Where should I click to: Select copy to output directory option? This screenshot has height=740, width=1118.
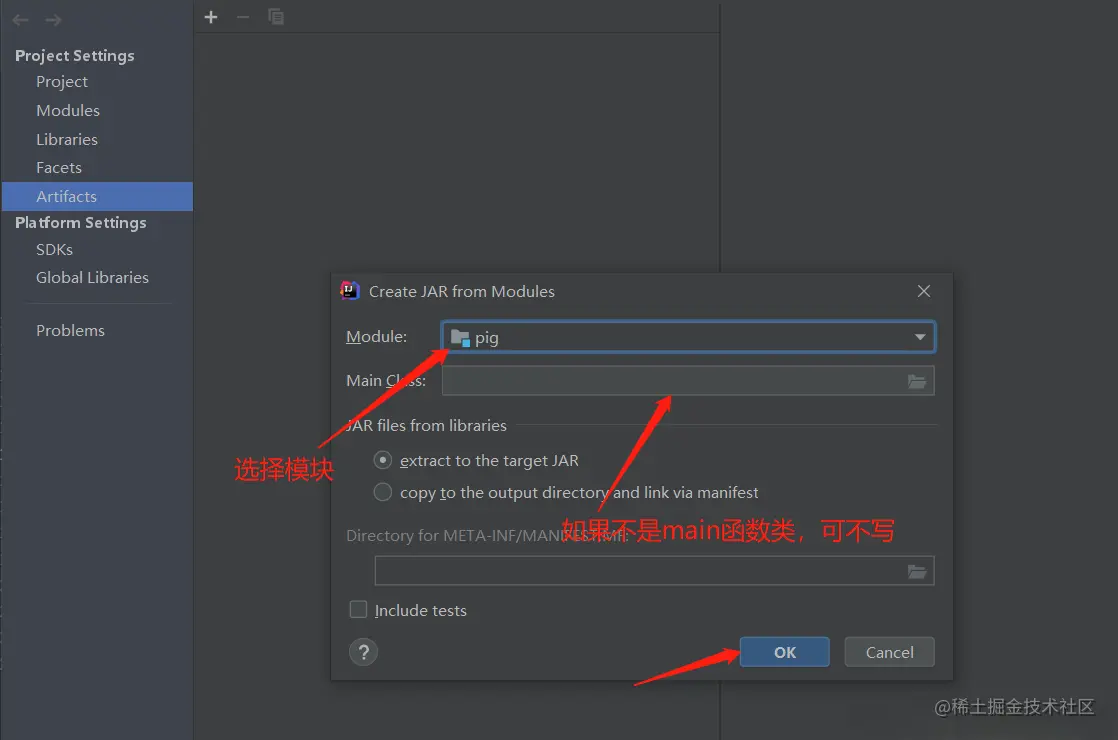383,492
